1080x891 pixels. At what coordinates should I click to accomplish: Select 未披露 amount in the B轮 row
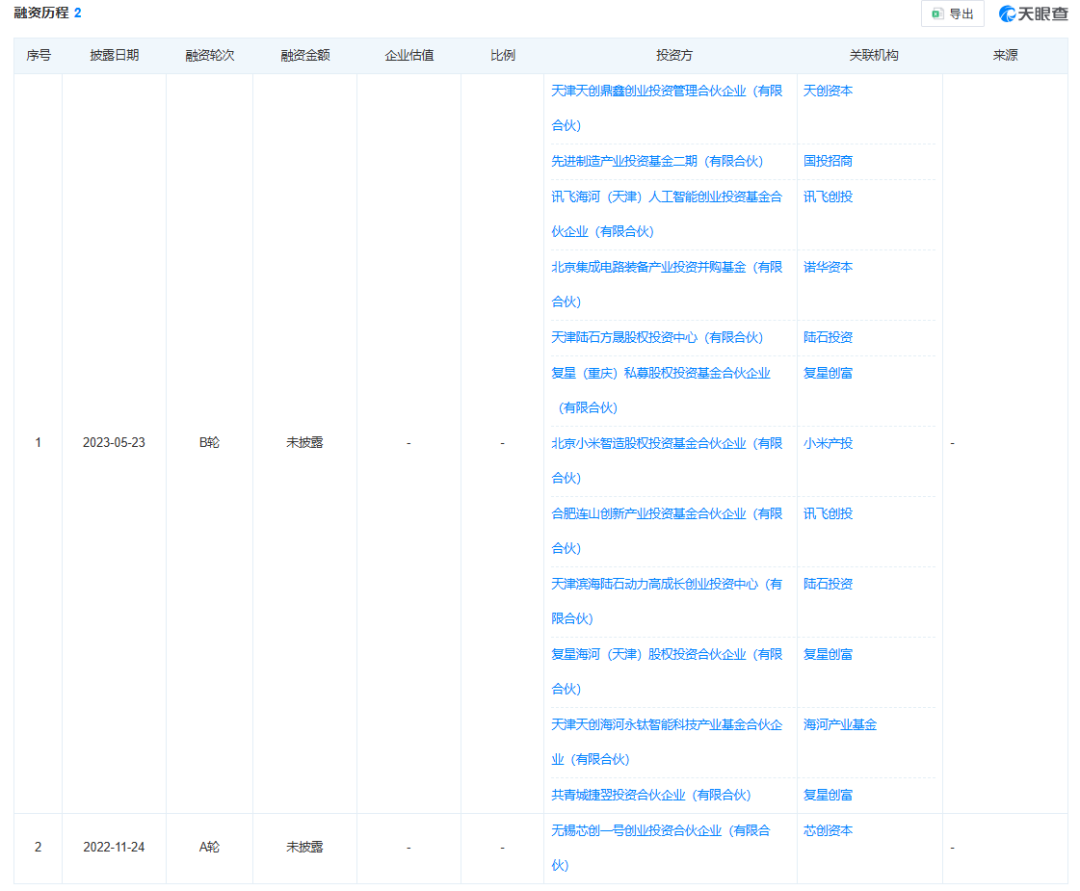point(305,443)
